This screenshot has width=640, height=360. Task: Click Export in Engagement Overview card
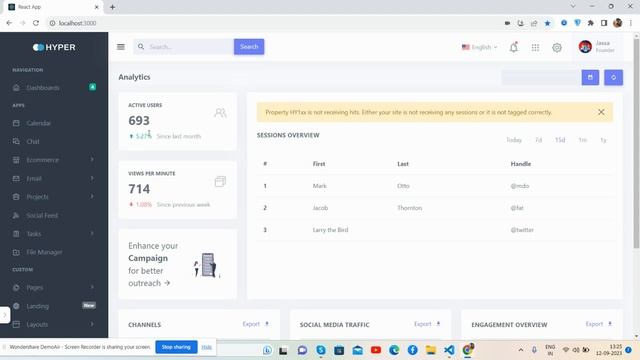coord(598,324)
